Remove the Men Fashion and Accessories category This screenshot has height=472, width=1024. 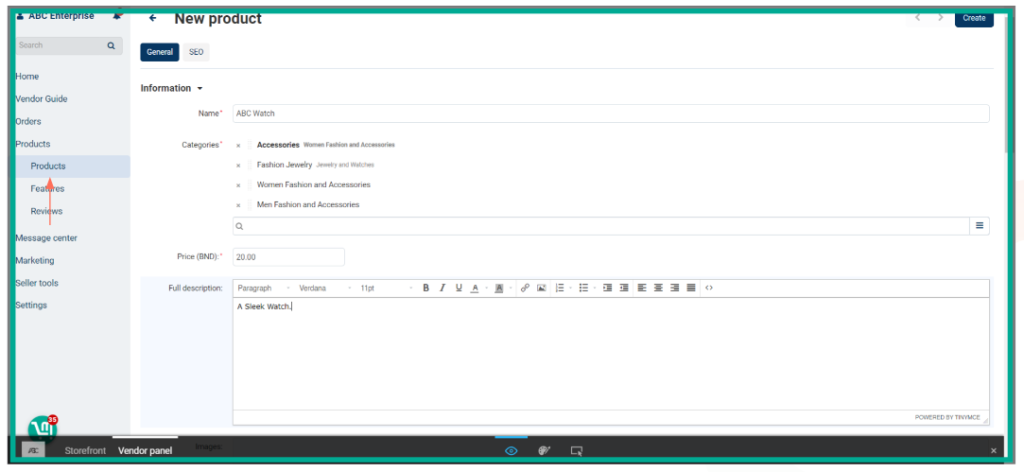click(238, 205)
